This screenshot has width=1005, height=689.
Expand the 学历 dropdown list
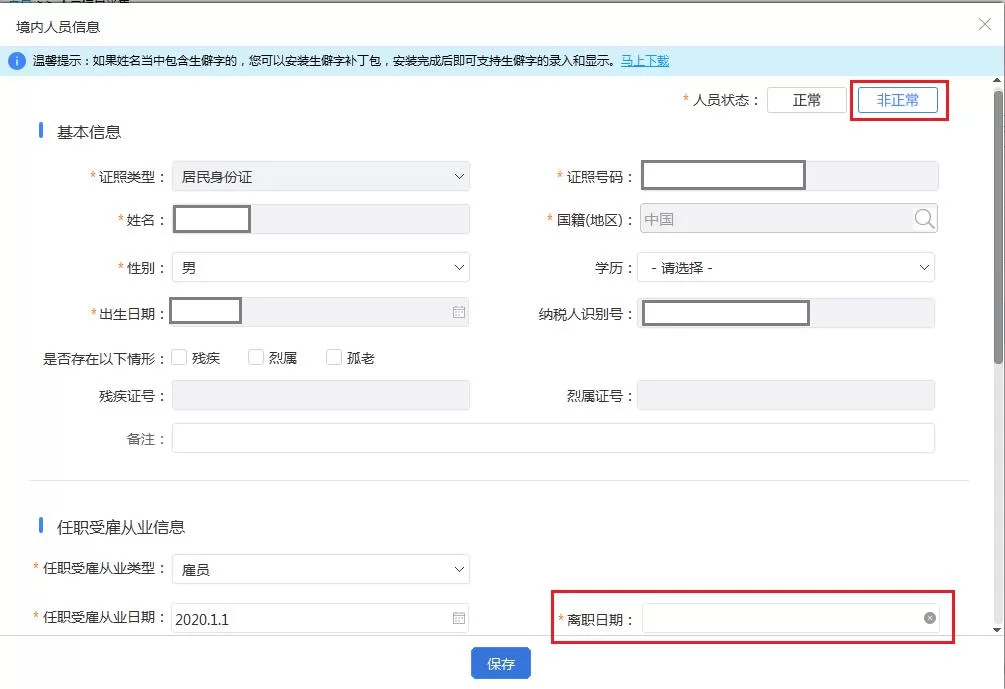(x=786, y=268)
